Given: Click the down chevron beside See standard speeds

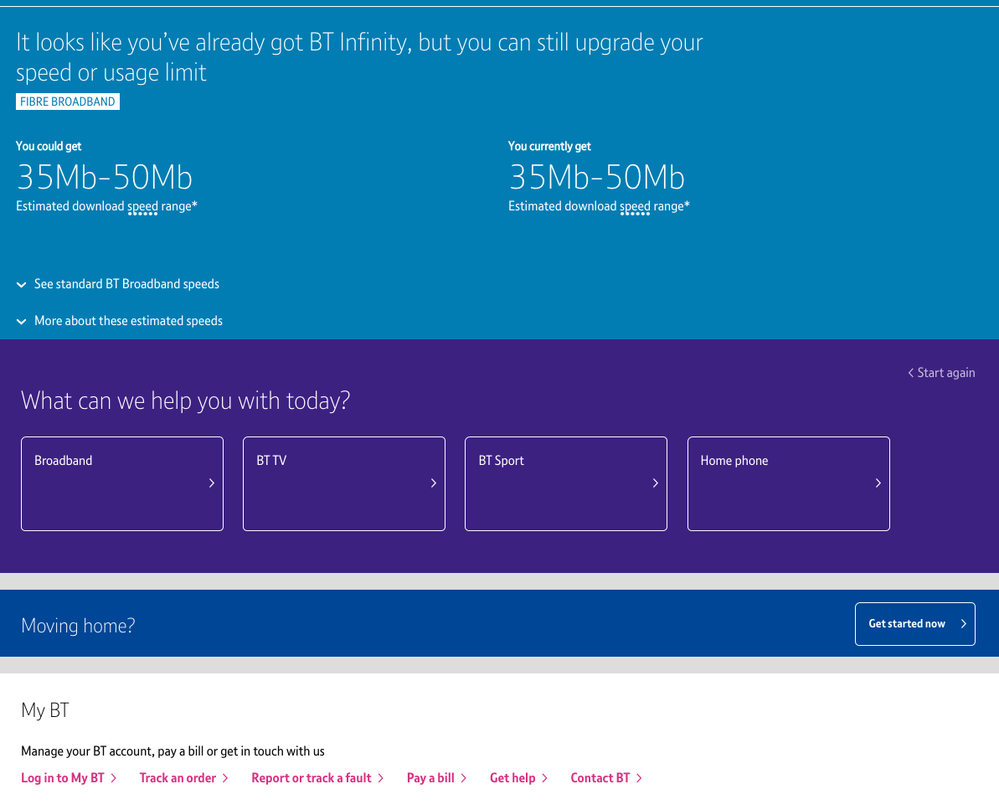Looking at the screenshot, I should pyautogui.click(x=21, y=285).
